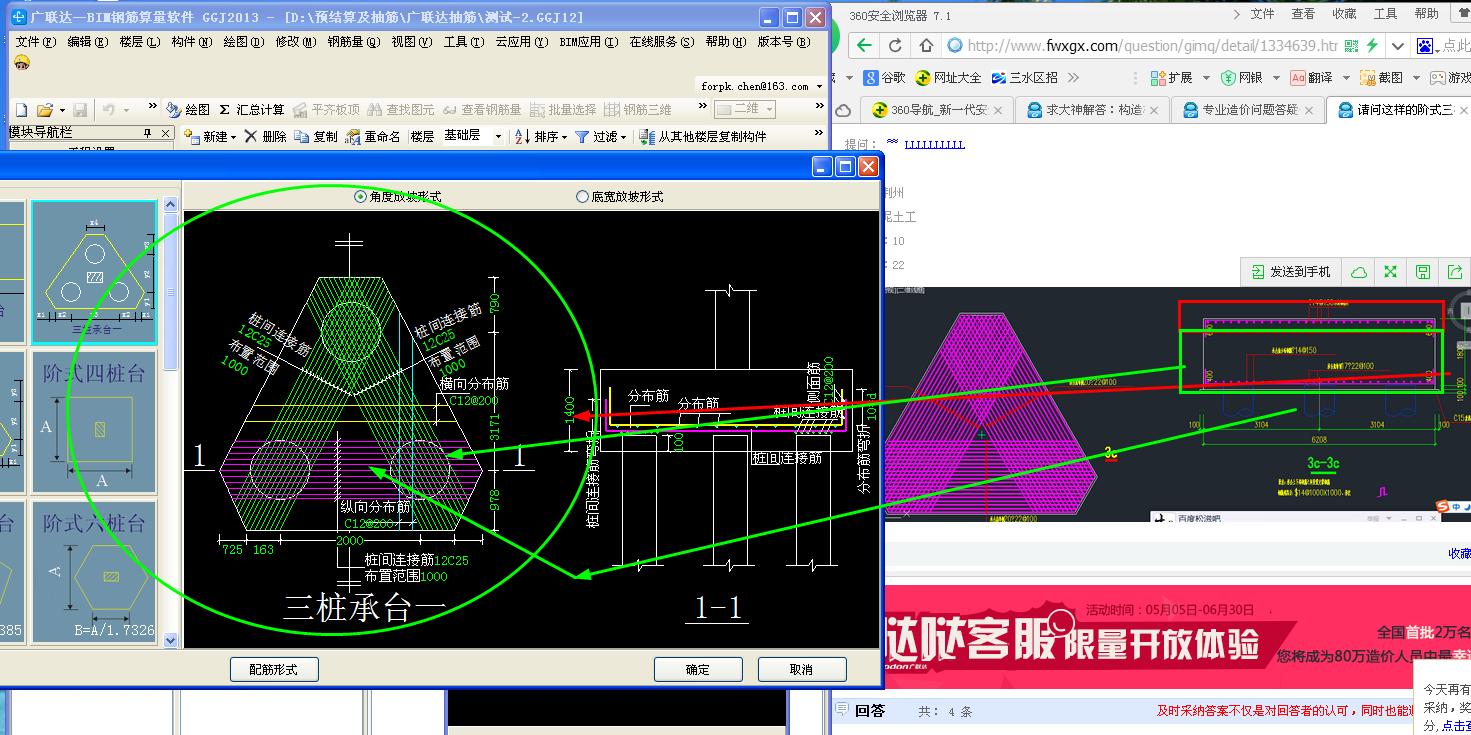Select the 三桩承台一 thumbnail
1471x735 pixels.
(94, 272)
